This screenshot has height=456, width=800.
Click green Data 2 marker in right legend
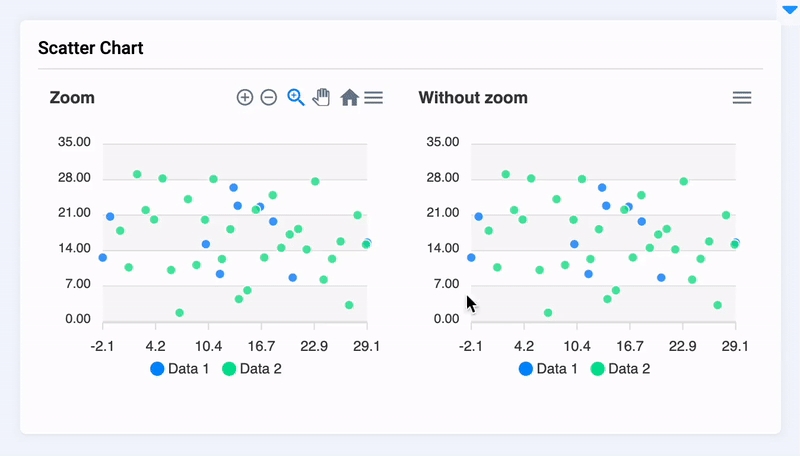point(597,369)
